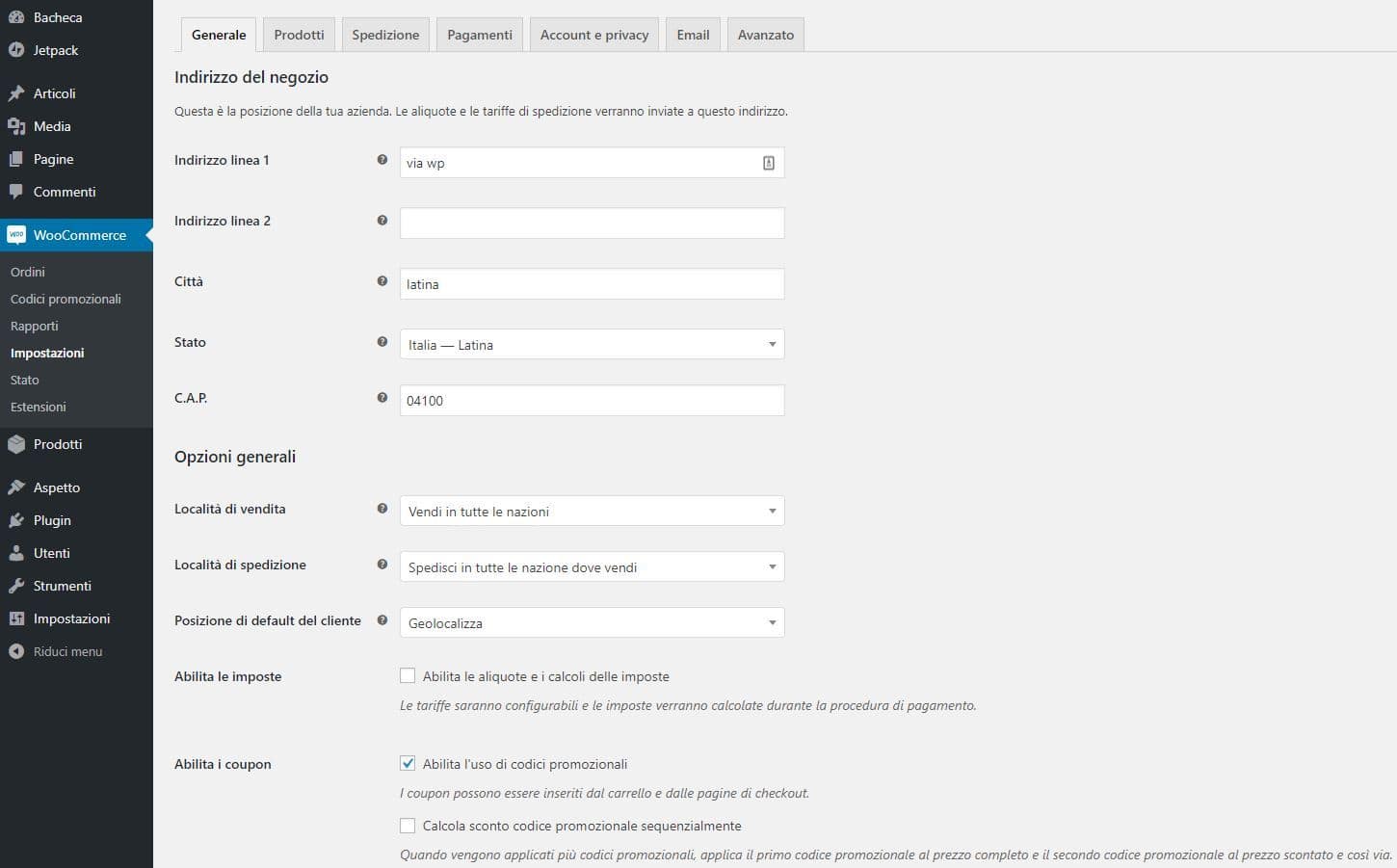Check Calcola sconto codice promozionale sequenzialmente
Viewport: 1397px width, 868px height.
tap(408, 826)
